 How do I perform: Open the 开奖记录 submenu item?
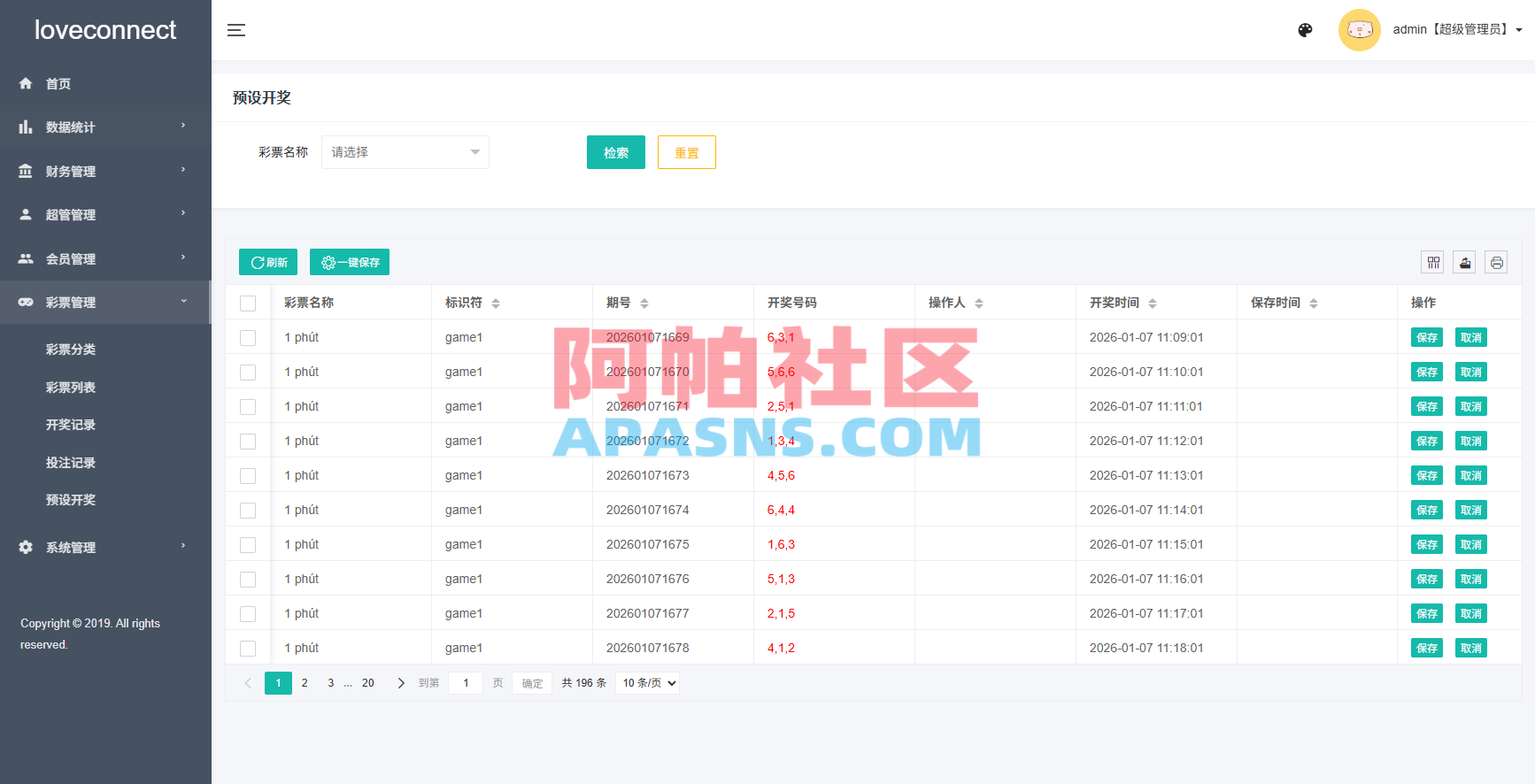coord(71,425)
